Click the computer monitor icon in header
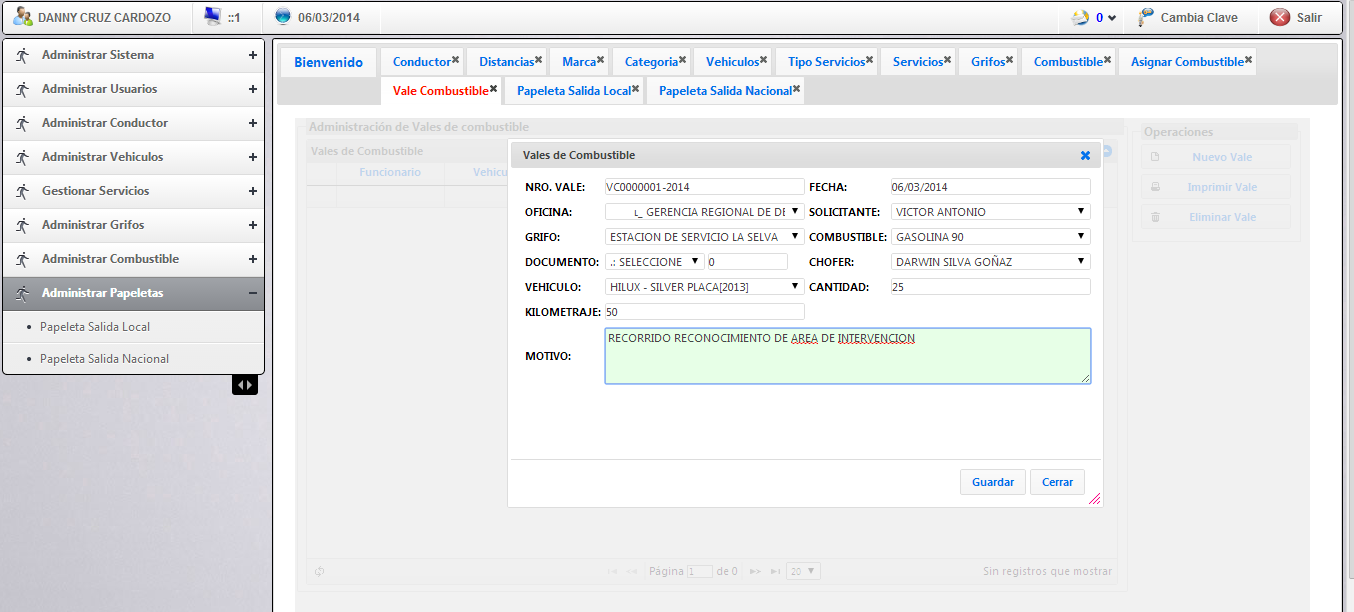The width and height of the screenshot is (1354, 612). pyautogui.click(x=212, y=17)
